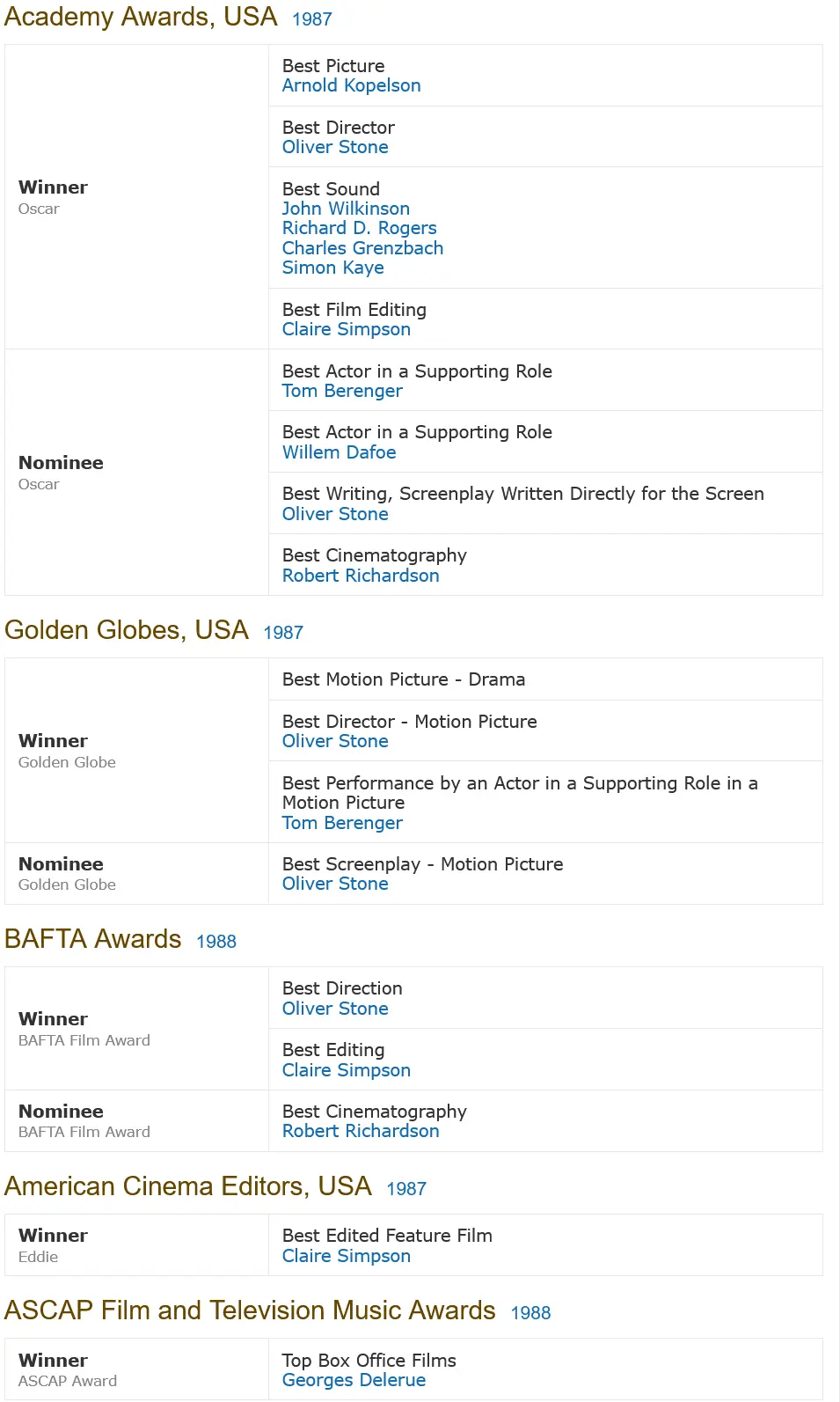
Task: Click the 1987 link beside Golden Globes
Action: pos(283,633)
